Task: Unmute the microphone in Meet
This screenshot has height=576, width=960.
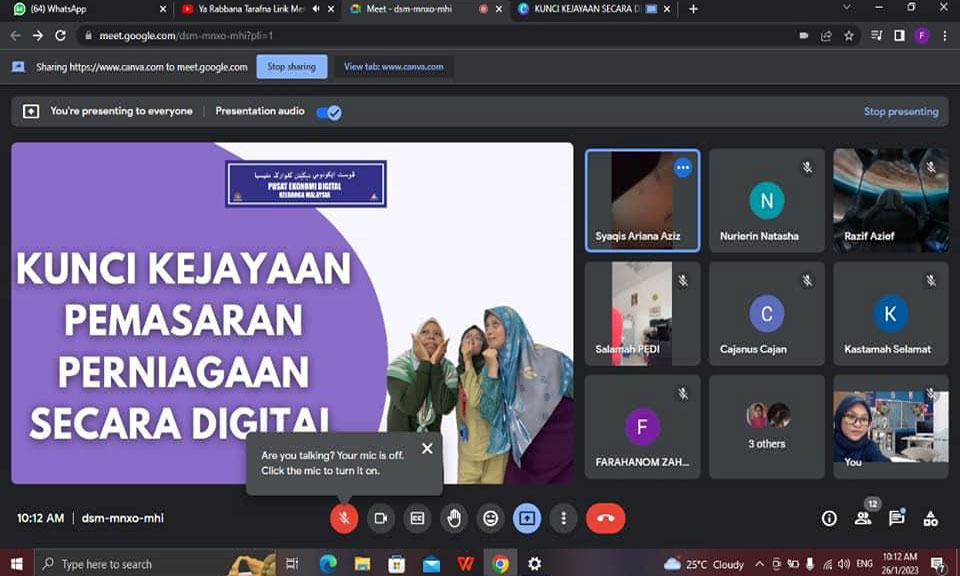Action: (344, 518)
